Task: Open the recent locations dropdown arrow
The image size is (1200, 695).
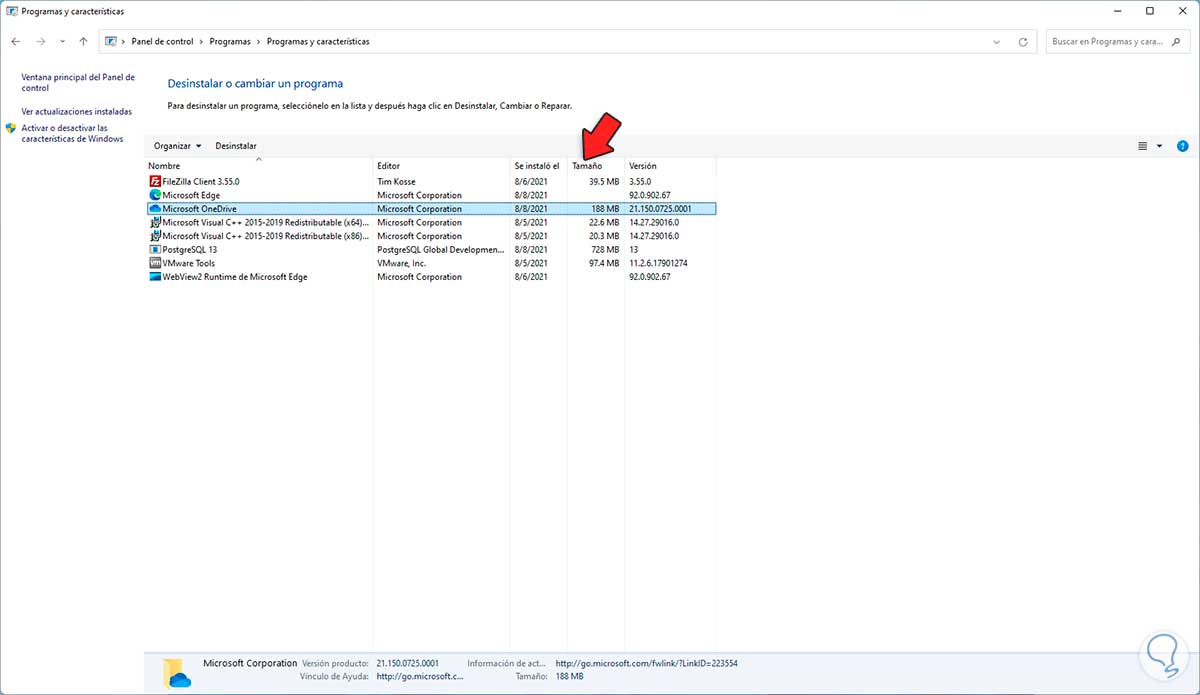Action: pyautogui.click(x=62, y=42)
